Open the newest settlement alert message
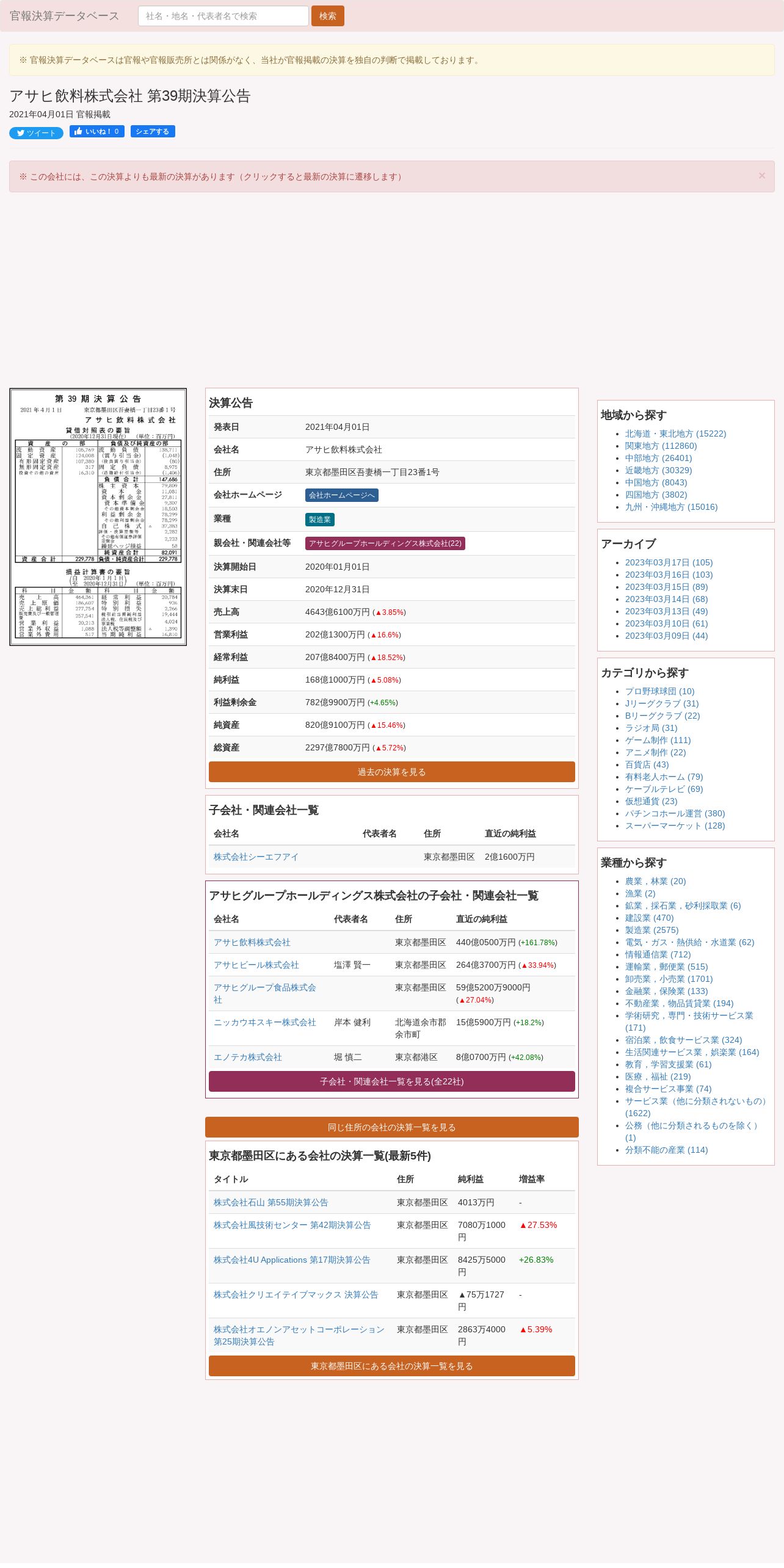The height and width of the screenshot is (1568, 784). point(212,176)
